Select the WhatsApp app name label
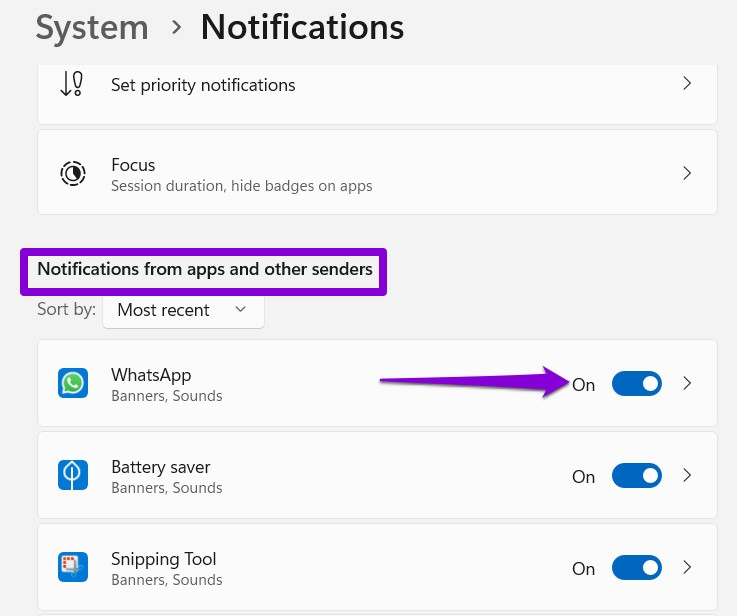This screenshot has height=616, width=737. click(151, 375)
